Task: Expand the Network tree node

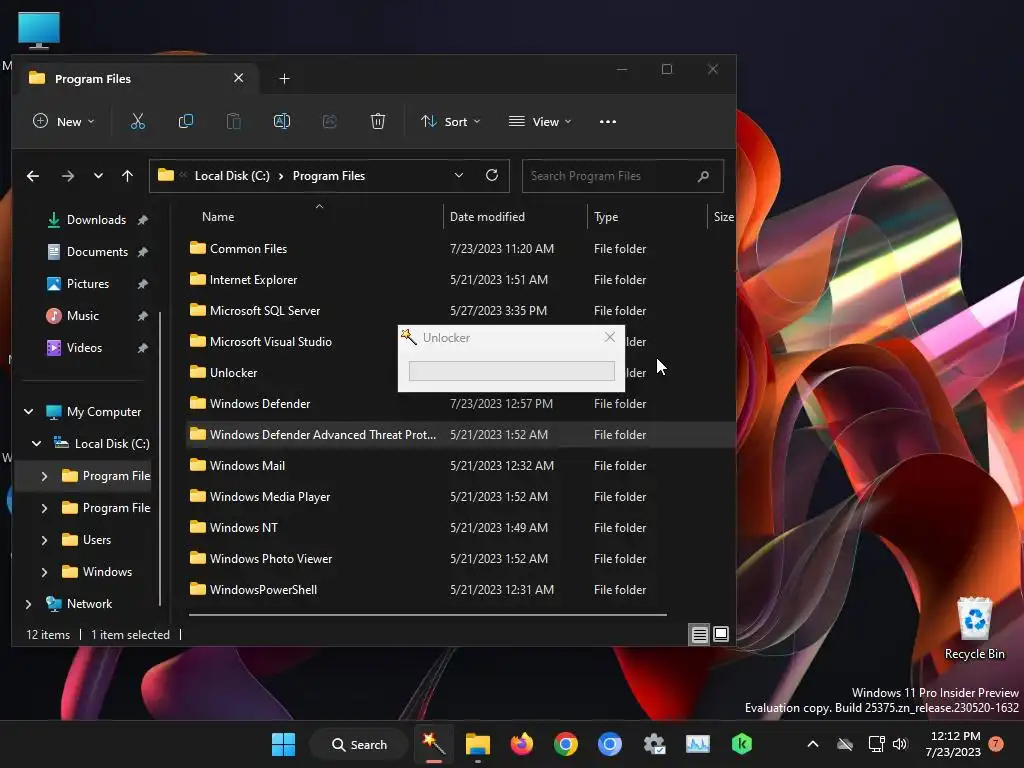Action: (x=28, y=604)
